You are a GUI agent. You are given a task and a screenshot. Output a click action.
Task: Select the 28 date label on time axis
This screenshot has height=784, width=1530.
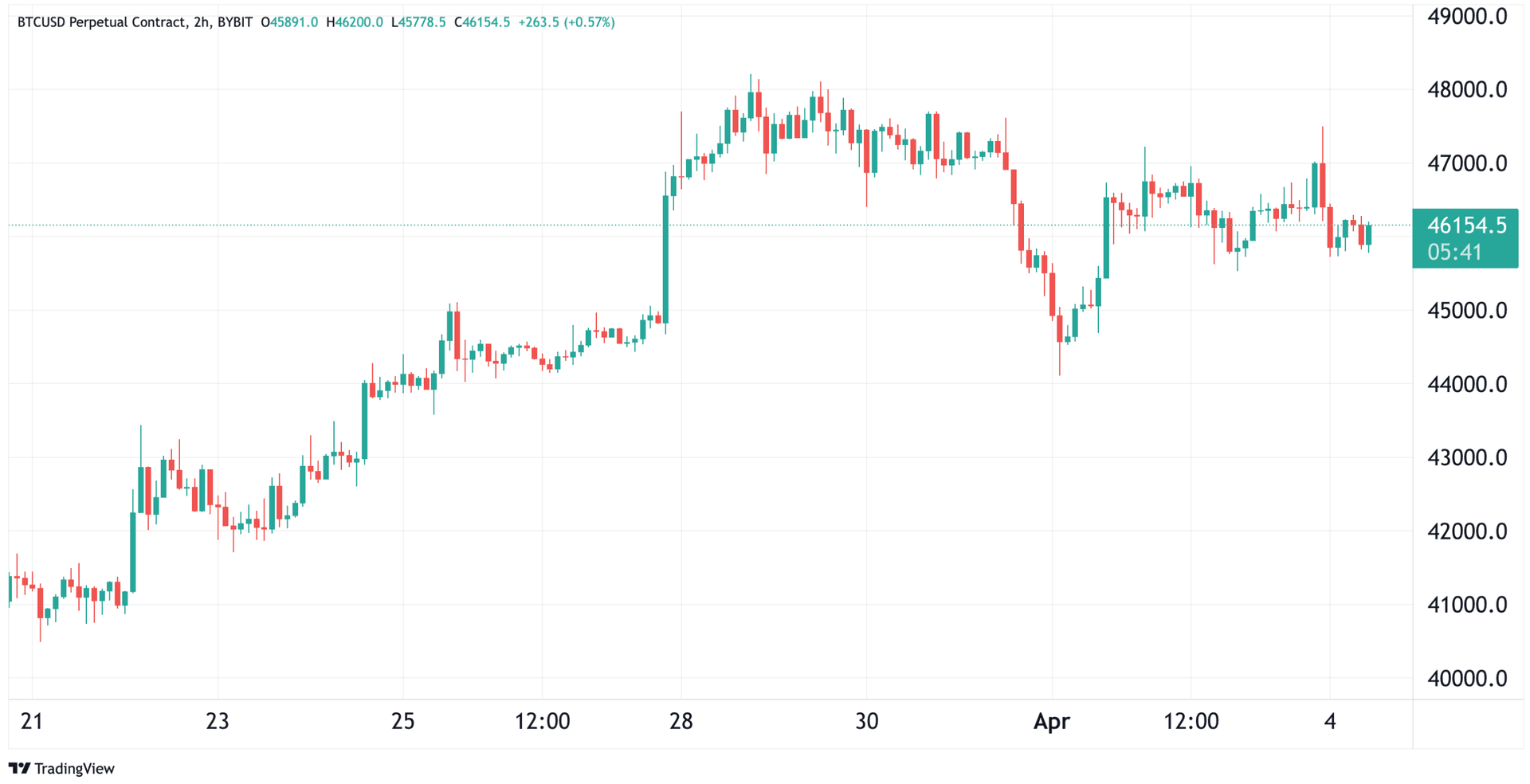681,721
